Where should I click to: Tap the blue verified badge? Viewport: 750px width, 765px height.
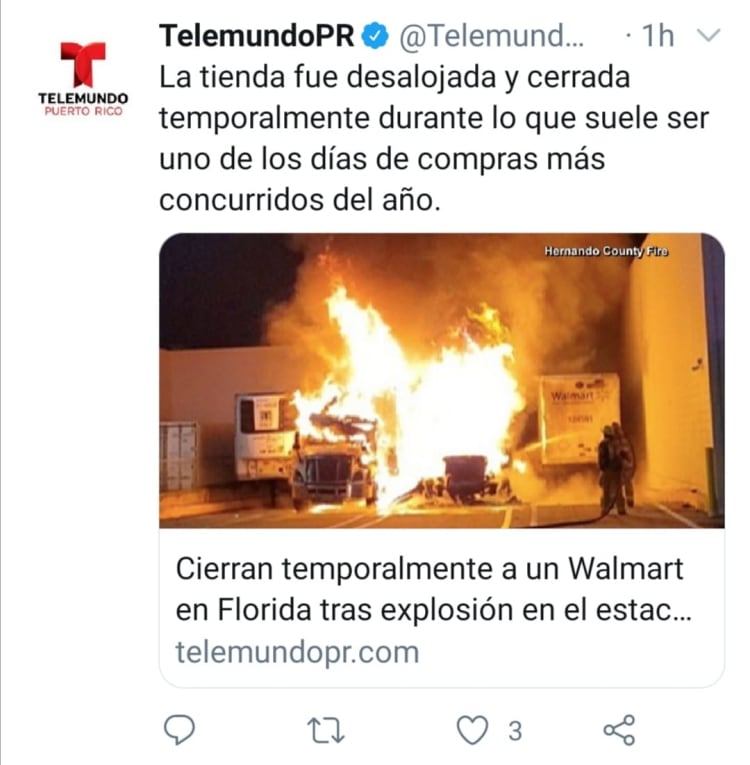tap(375, 36)
